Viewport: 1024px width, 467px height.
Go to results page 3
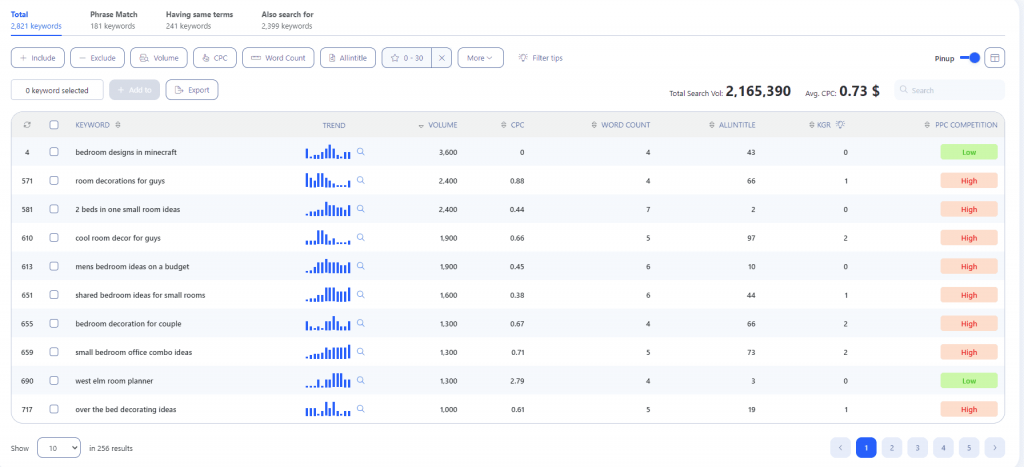click(x=918, y=447)
